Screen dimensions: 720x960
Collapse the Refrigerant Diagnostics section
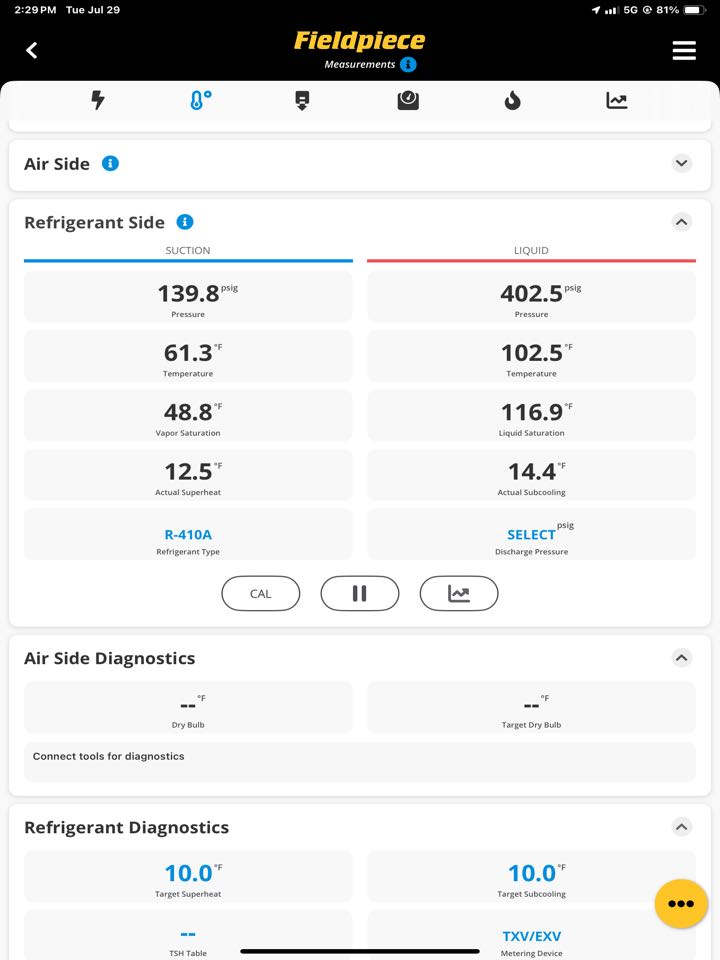tap(682, 827)
